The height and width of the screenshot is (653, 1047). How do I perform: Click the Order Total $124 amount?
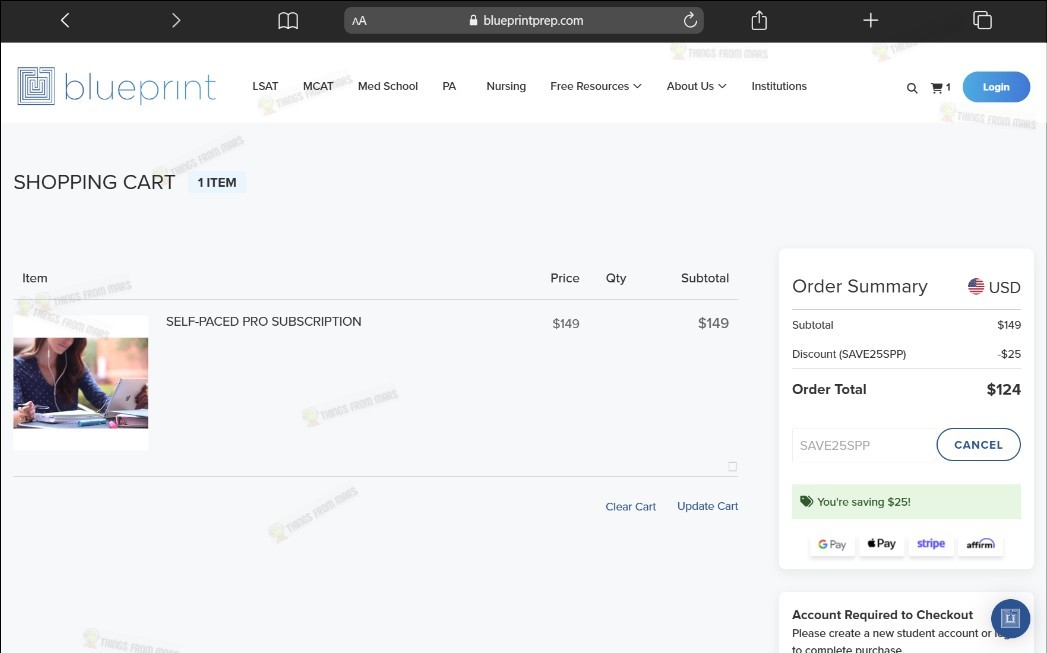(x=1004, y=390)
